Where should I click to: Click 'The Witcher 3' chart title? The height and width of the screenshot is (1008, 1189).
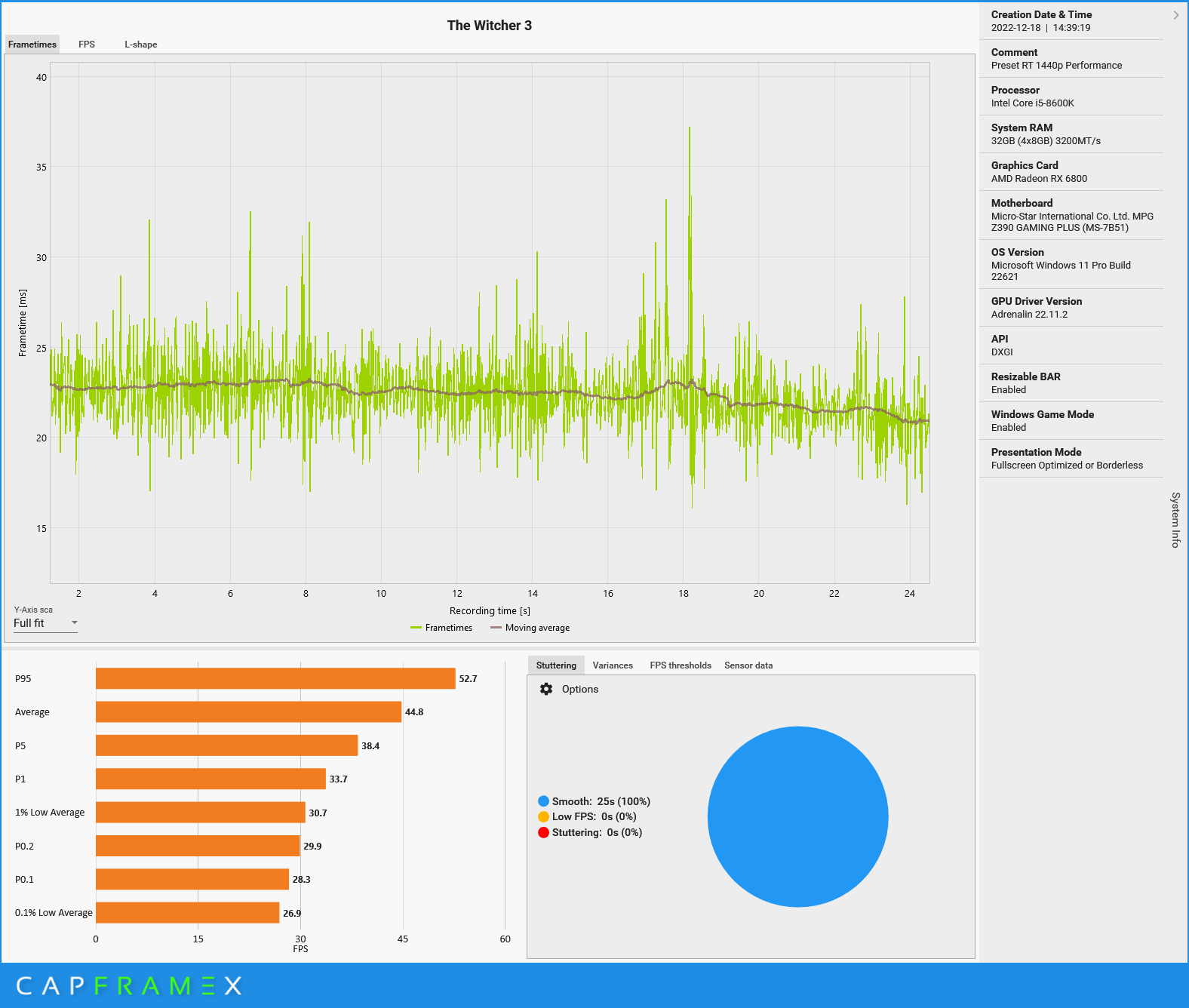pyautogui.click(x=489, y=26)
